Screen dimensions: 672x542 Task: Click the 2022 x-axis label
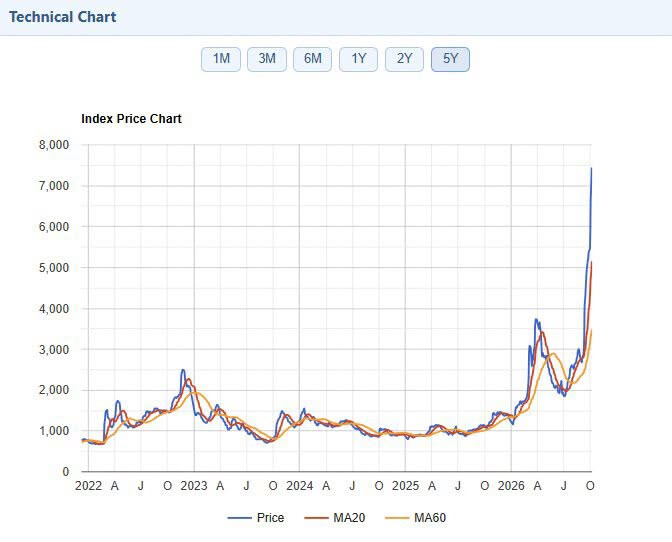point(88,486)
